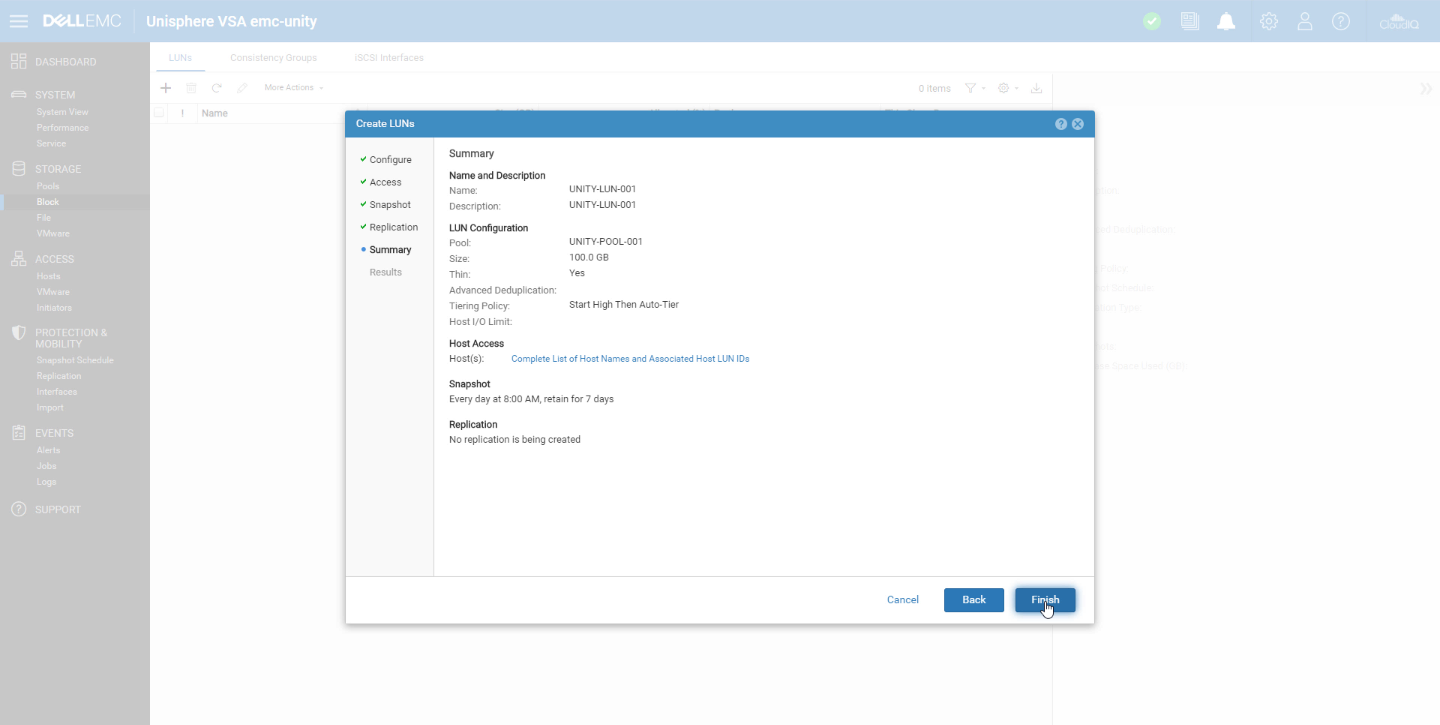The image size is (1440, 725).
Task: Switch to the Consistency Groups tab
Action: pyautogui.click(x=273, y=58)
